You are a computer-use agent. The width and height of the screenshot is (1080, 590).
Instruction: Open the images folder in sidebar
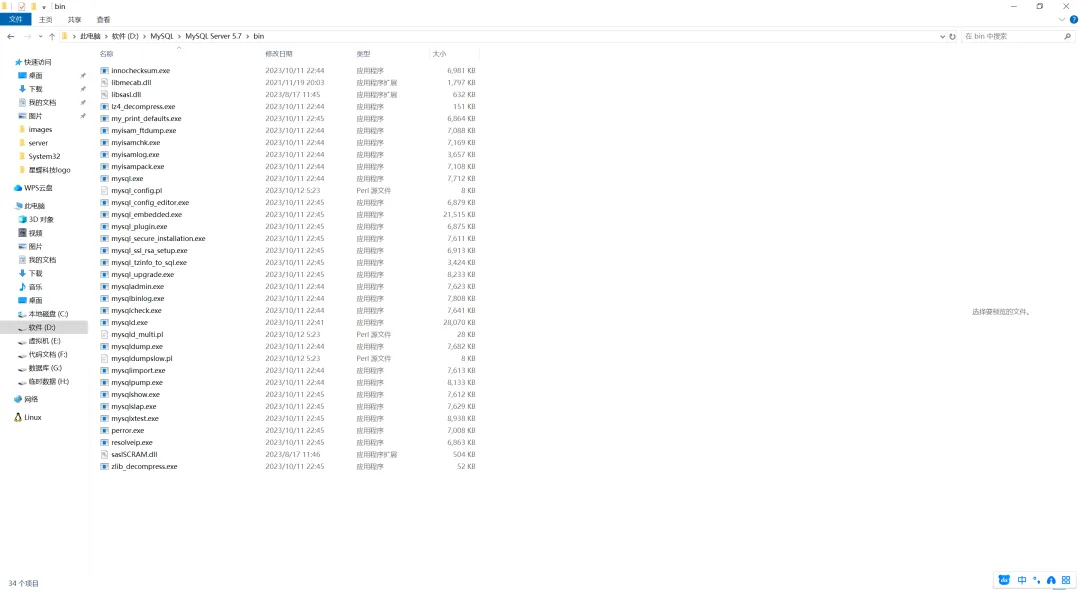(40, 129)
